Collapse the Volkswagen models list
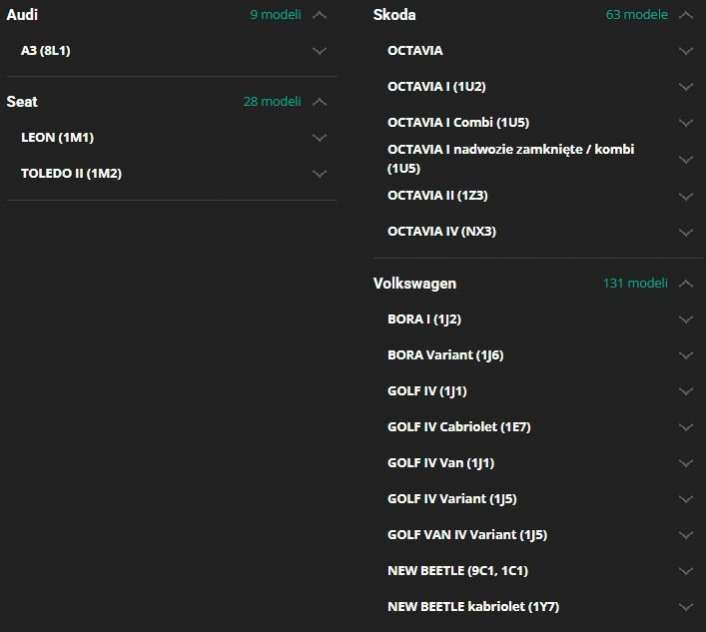This screenshot has width=706, height=632. point(685,283)
